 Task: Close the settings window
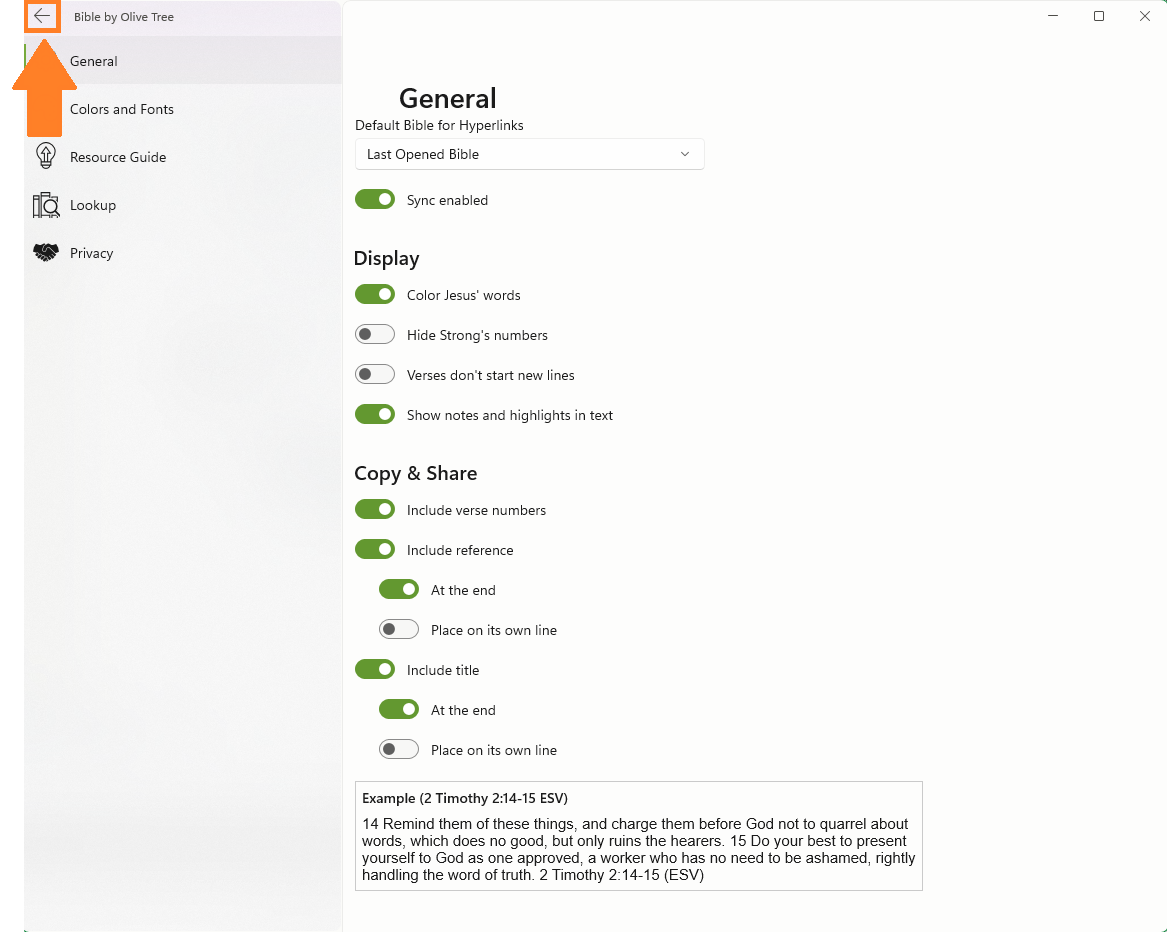click(x=1145, y=16)
